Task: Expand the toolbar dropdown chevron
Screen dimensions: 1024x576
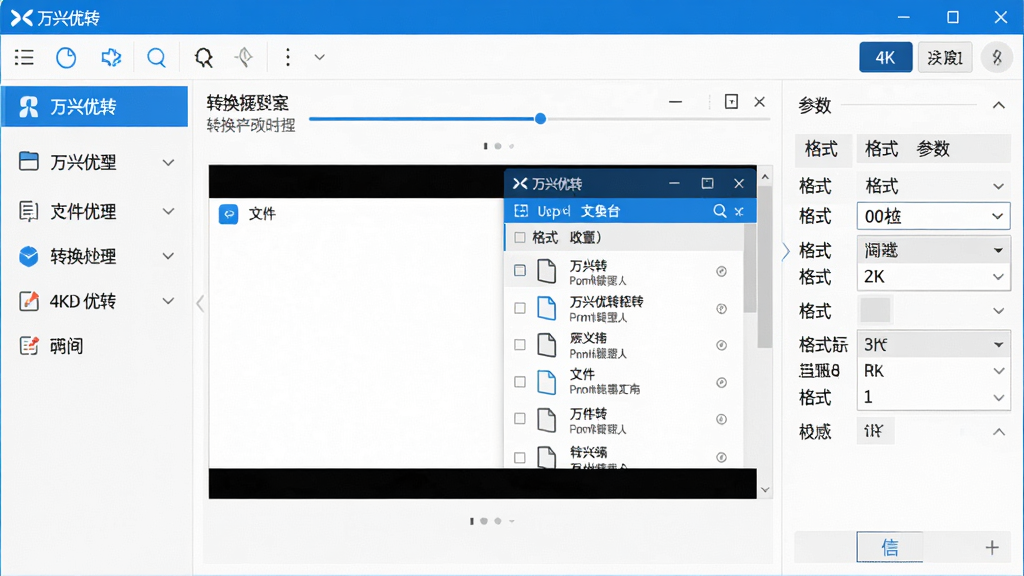Action: [x=319, y=57]
